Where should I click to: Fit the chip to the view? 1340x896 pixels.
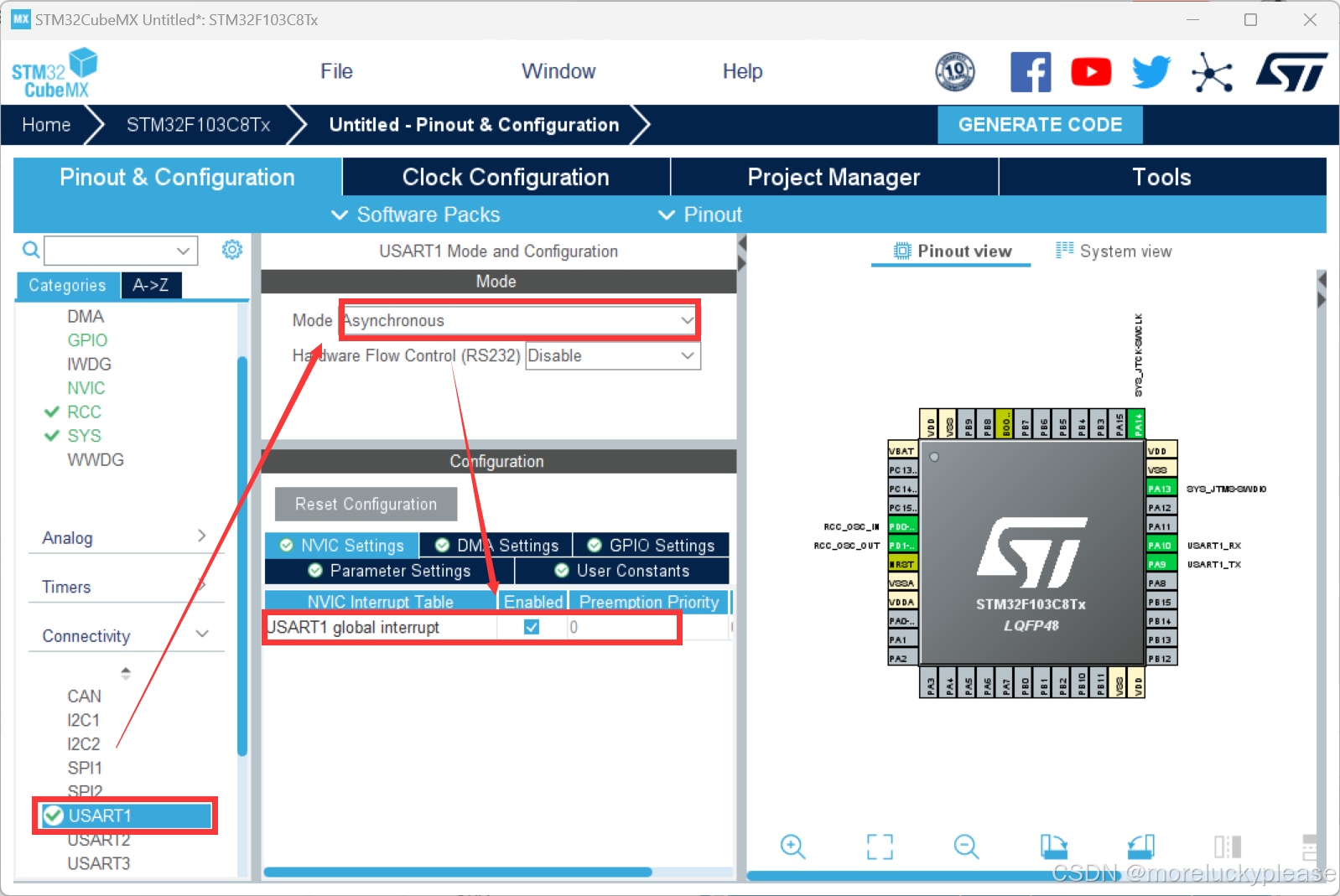(880, 847)
